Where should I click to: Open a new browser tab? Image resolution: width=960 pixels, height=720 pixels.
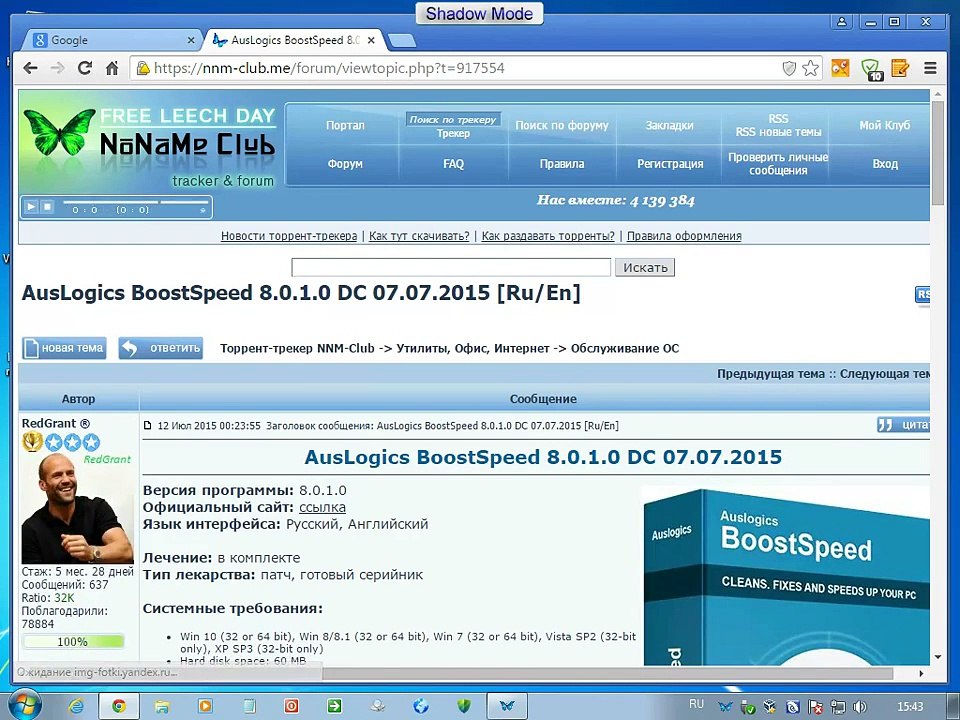[x=402, y=40]
